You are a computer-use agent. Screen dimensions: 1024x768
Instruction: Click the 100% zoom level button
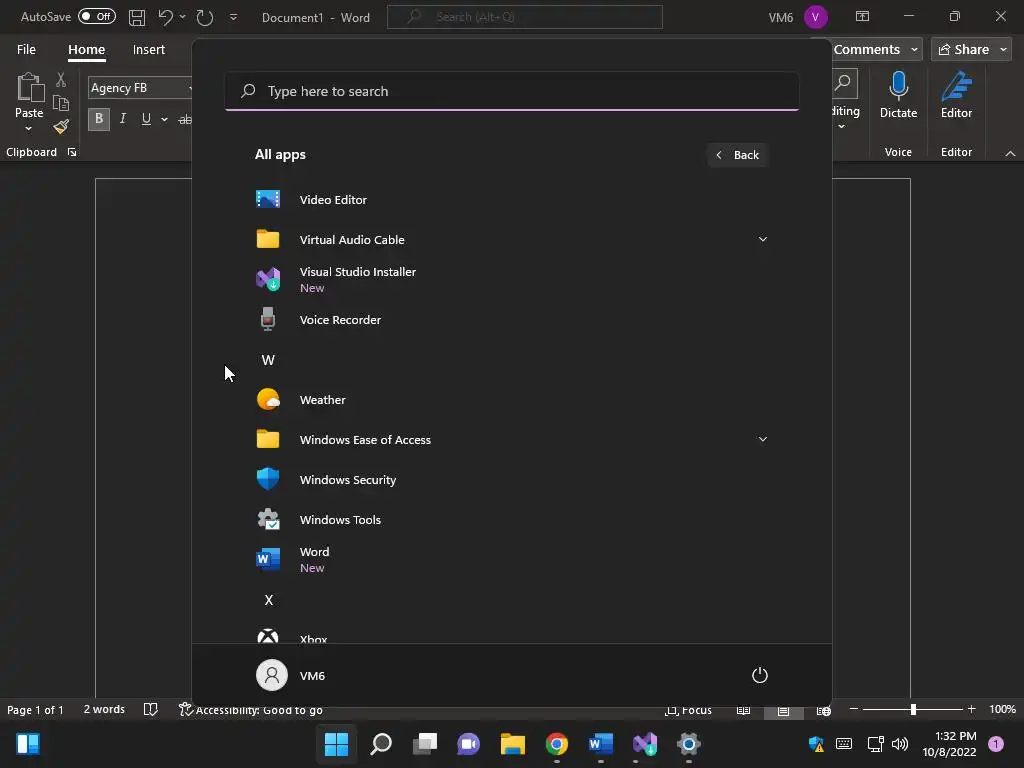tap(1002, 709)
